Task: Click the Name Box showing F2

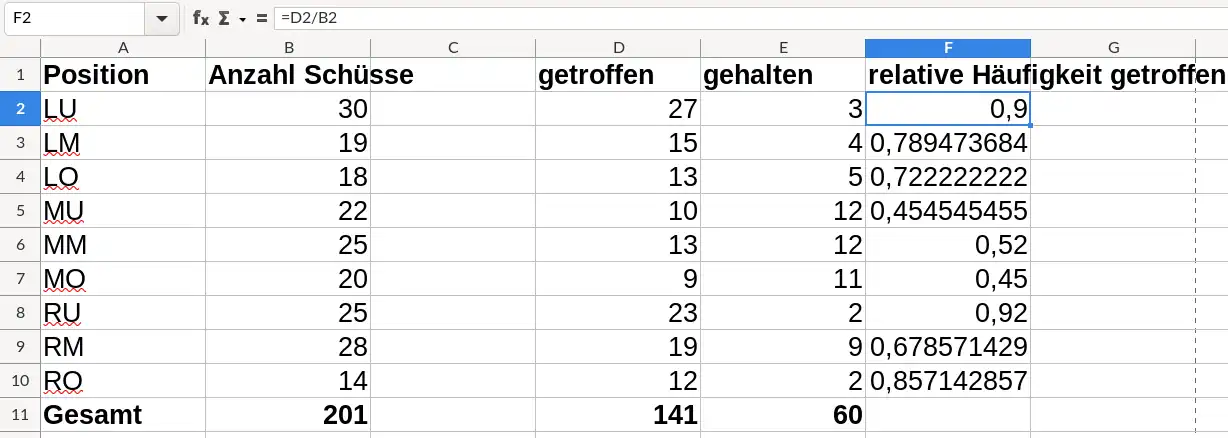Action: tap(74, 18)
